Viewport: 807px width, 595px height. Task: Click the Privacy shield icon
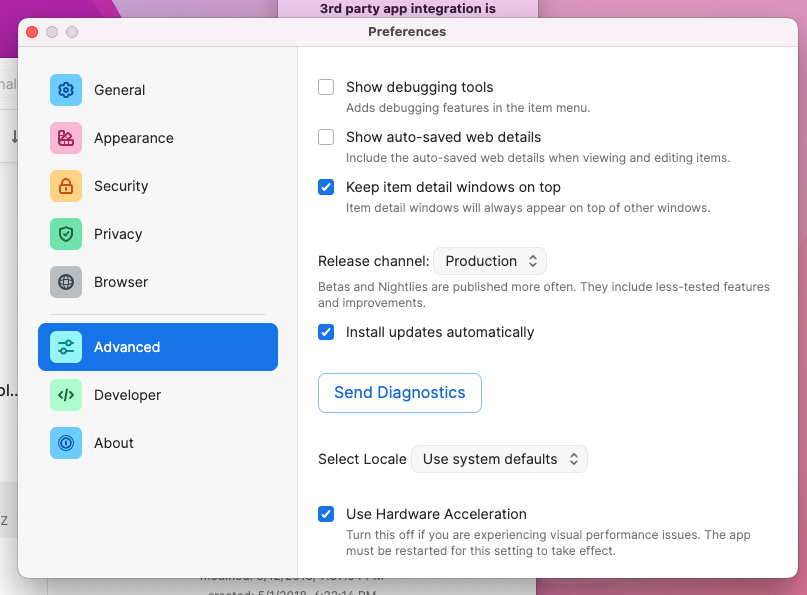click(x=66, y=234)
